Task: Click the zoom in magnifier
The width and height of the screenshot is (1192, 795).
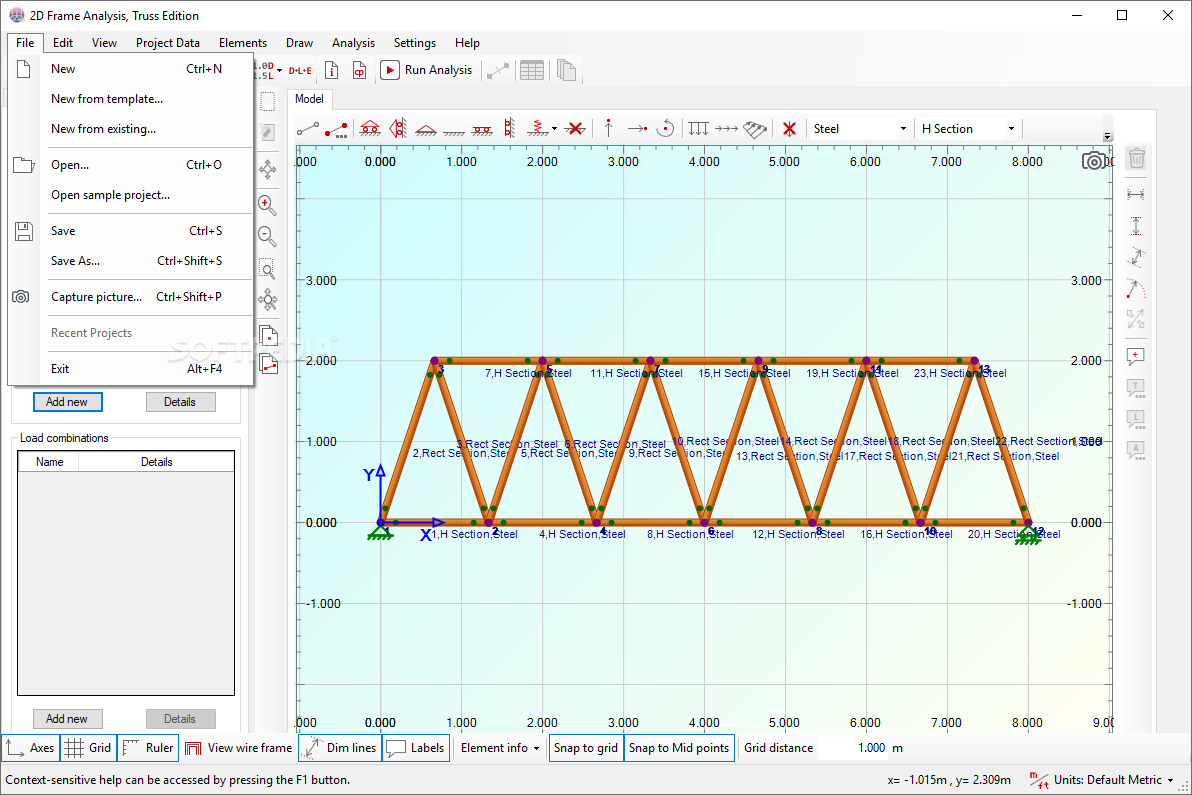Action: click(267, 205)
